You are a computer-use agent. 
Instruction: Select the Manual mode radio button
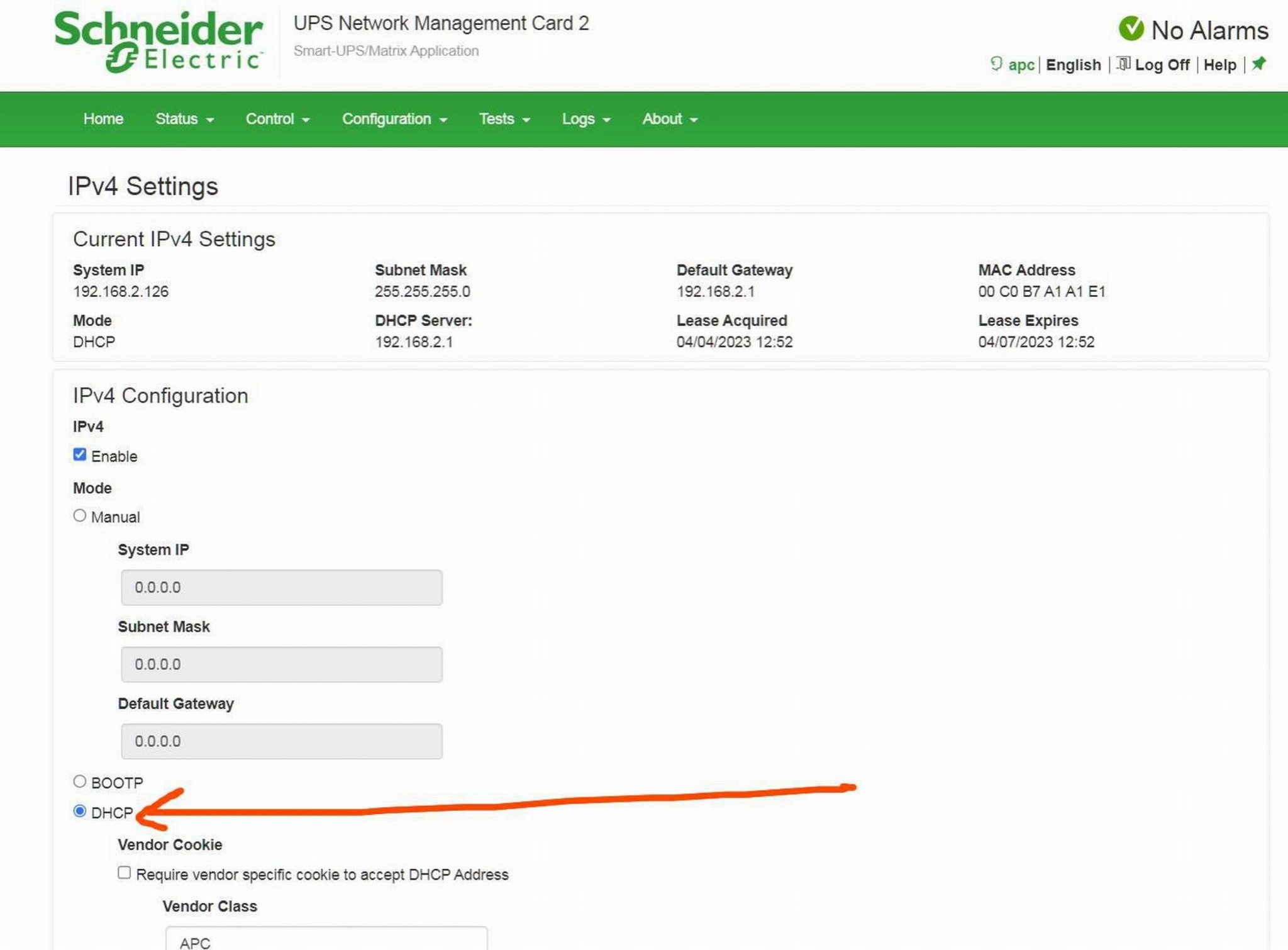(79, 515)
